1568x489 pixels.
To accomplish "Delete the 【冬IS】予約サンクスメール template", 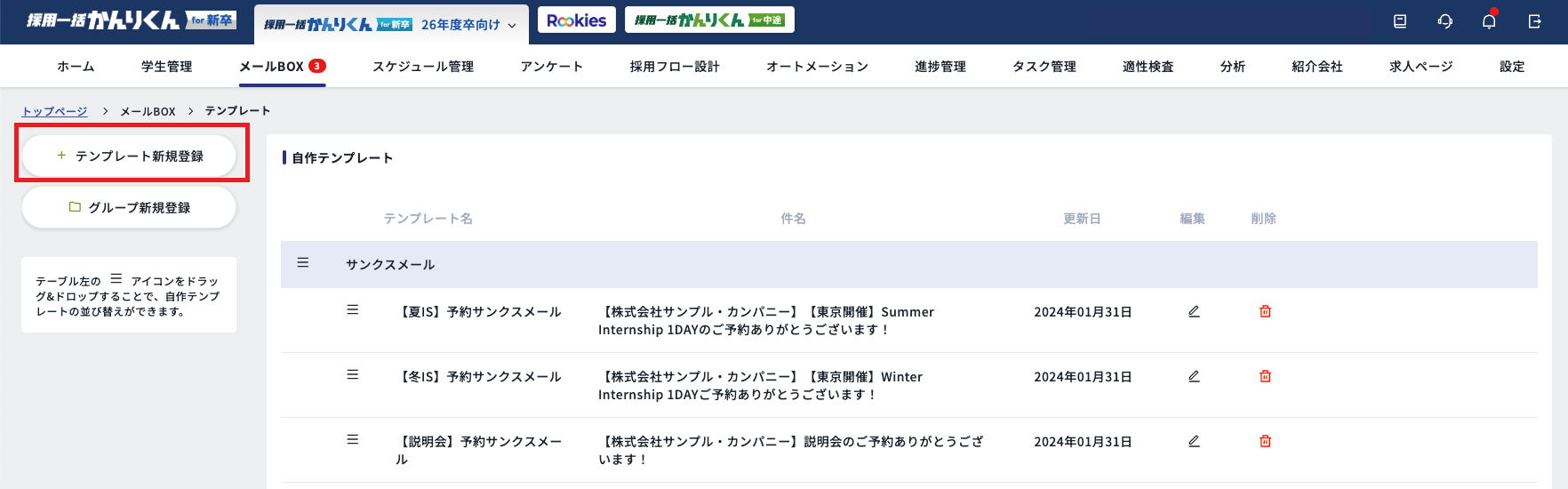I will coord(1265,376).
